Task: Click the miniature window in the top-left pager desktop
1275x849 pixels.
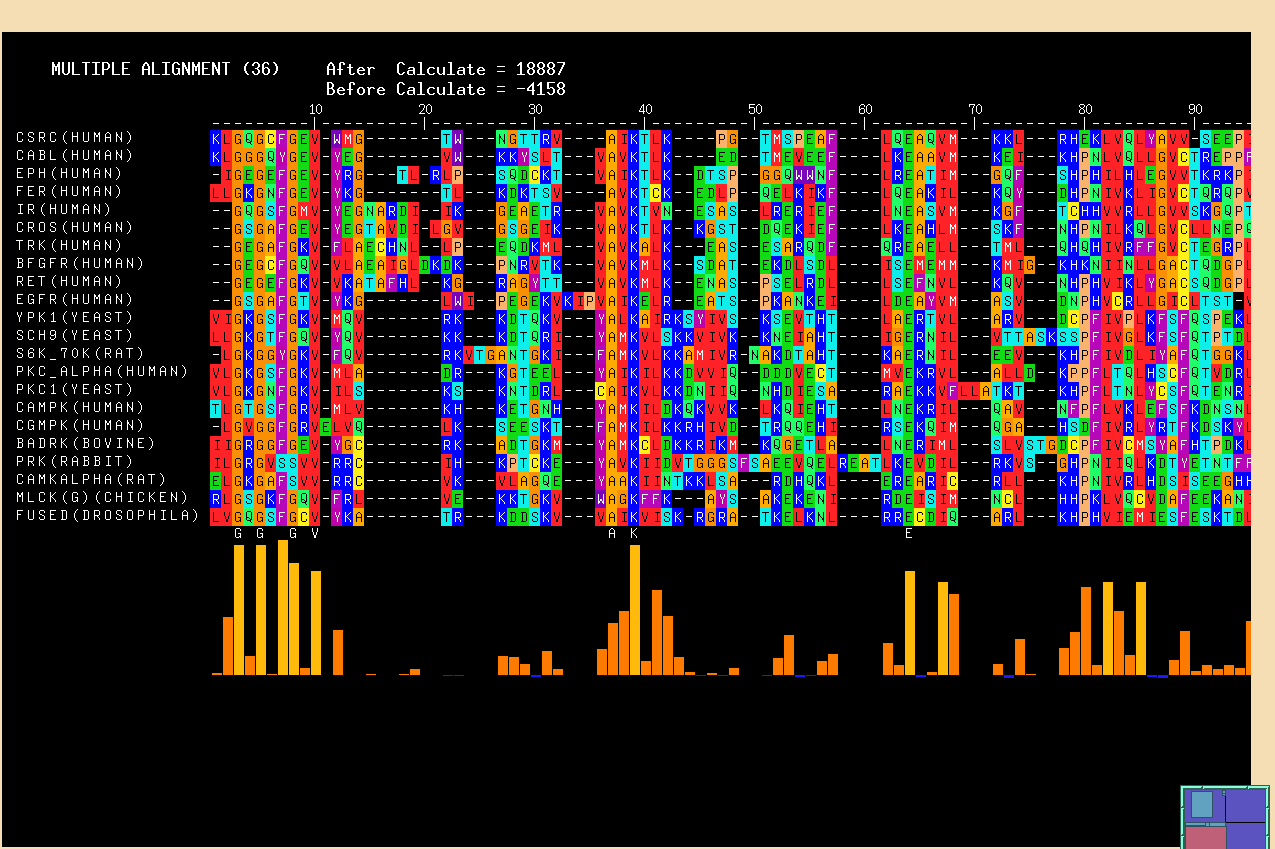Action: point(1201,805)
